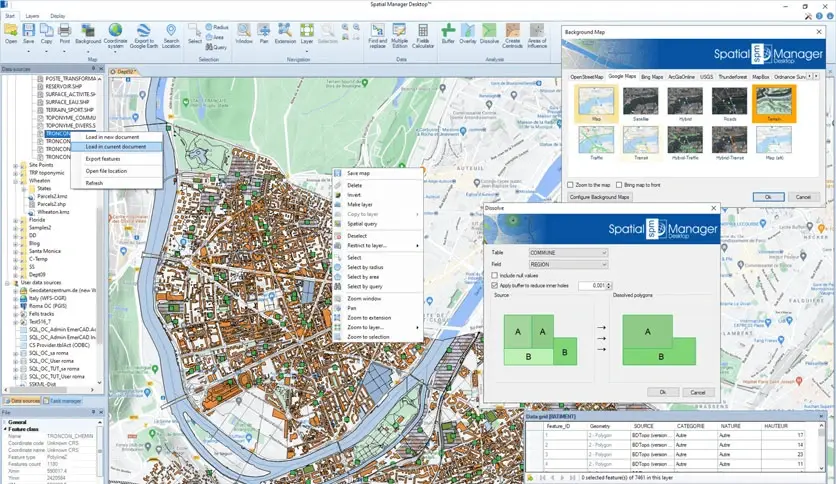
Task: Expand the Santa Monica folder node
Action: pos(15,251)
